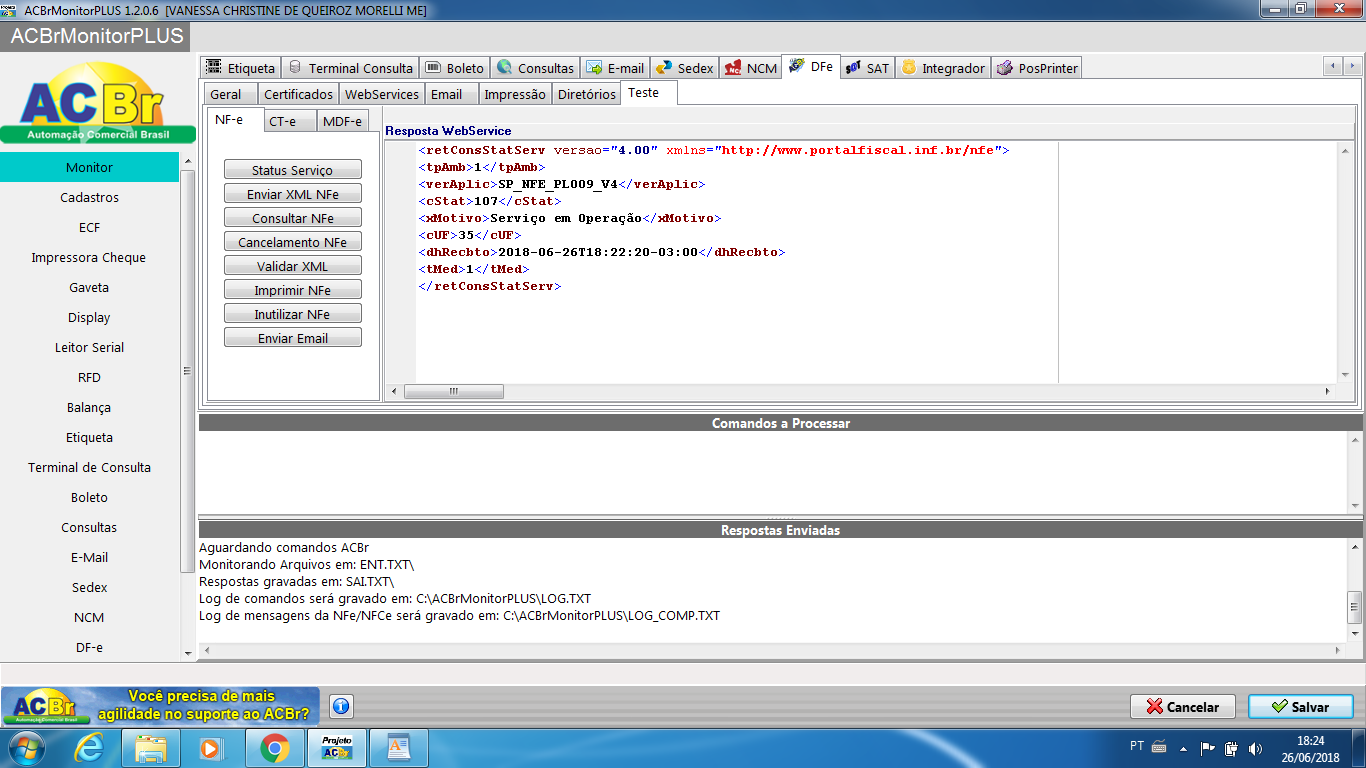Open the ACBr support banner
Viewport: 1366px width, 768px height.
click(160, 706)
